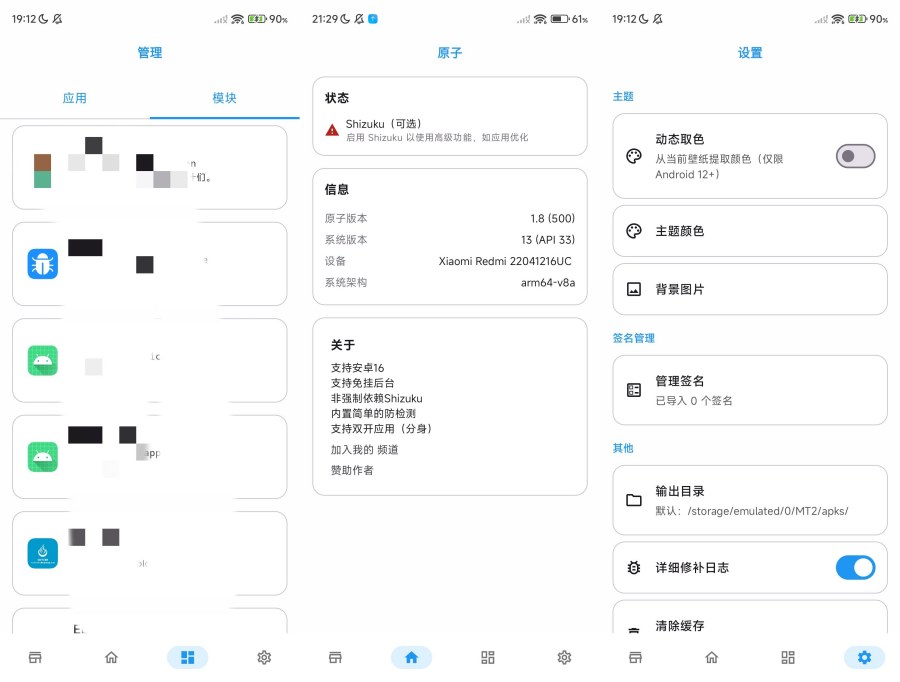900x682 pixels.
Task: Enable the 动态取色 switch
Action: [855, 157]
